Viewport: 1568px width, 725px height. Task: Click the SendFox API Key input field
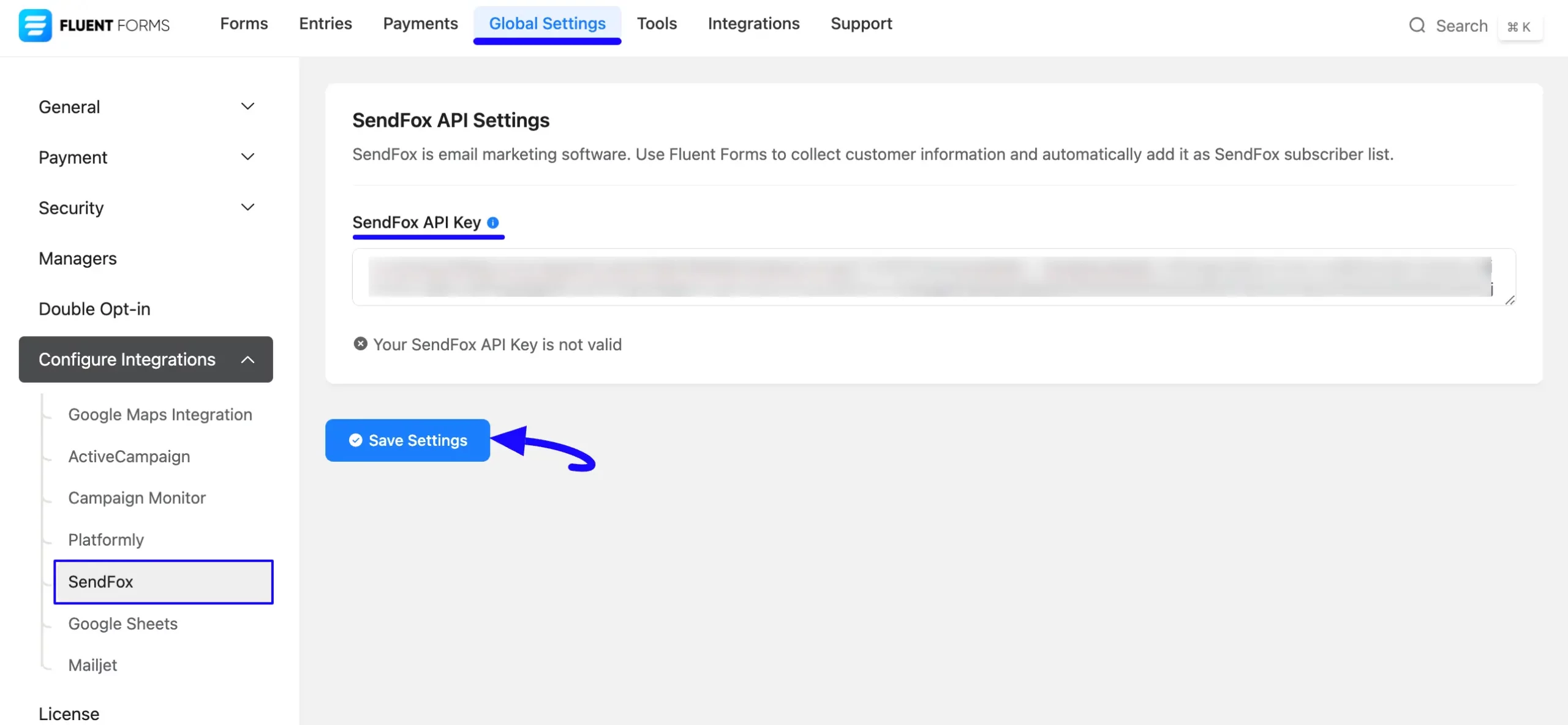[x=933, y=277]
